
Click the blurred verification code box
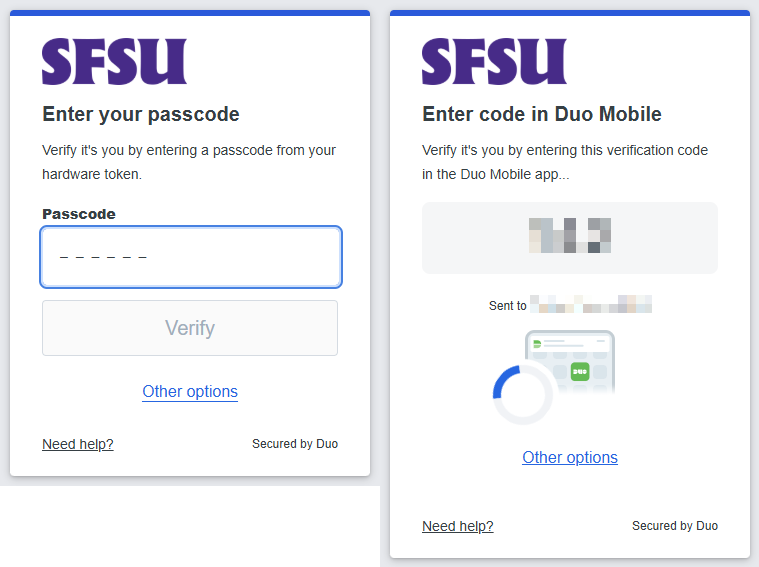(x=570, y=238)
